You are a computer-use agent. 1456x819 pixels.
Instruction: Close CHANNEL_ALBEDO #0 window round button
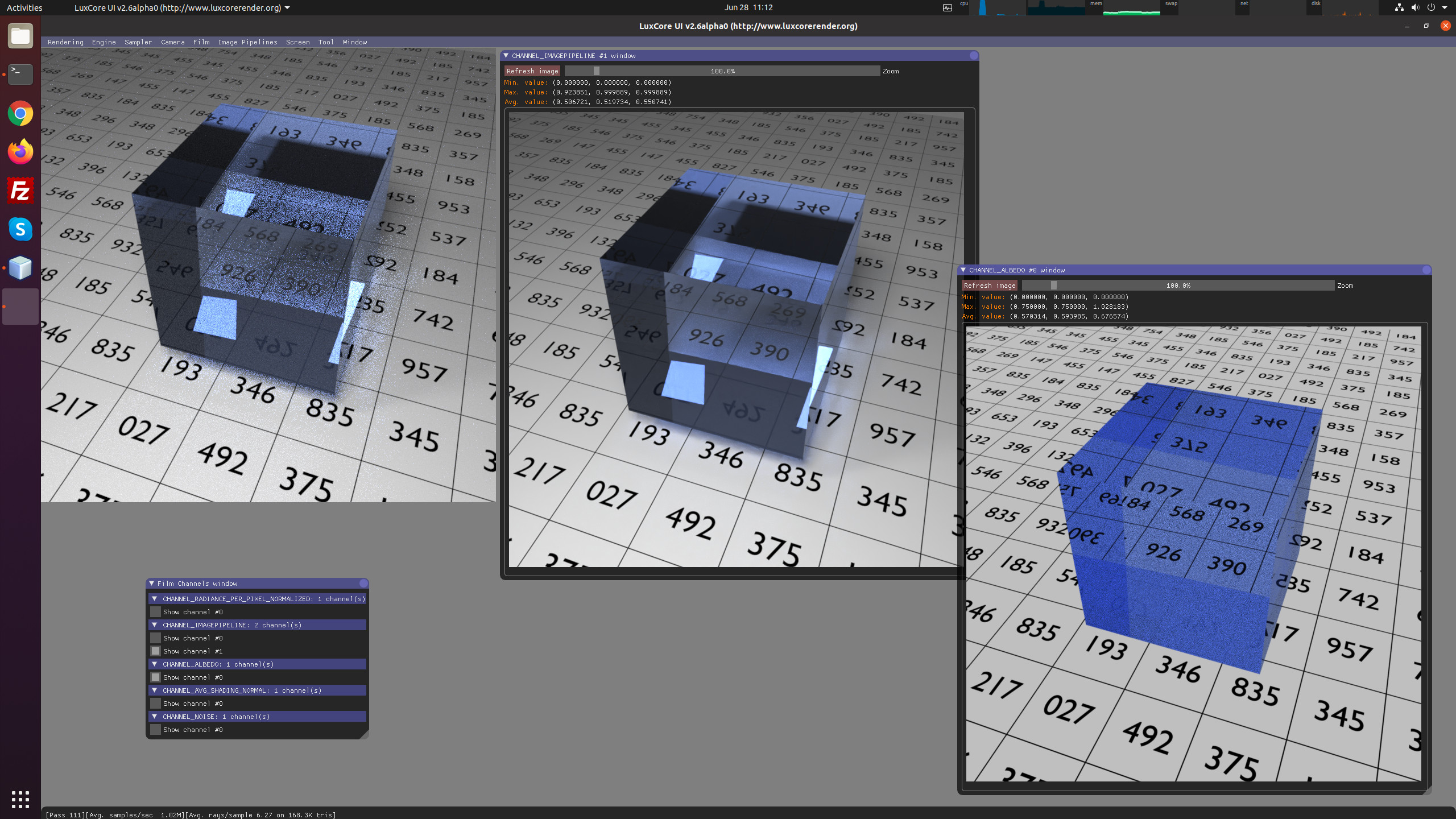[x=1426, y=270]
